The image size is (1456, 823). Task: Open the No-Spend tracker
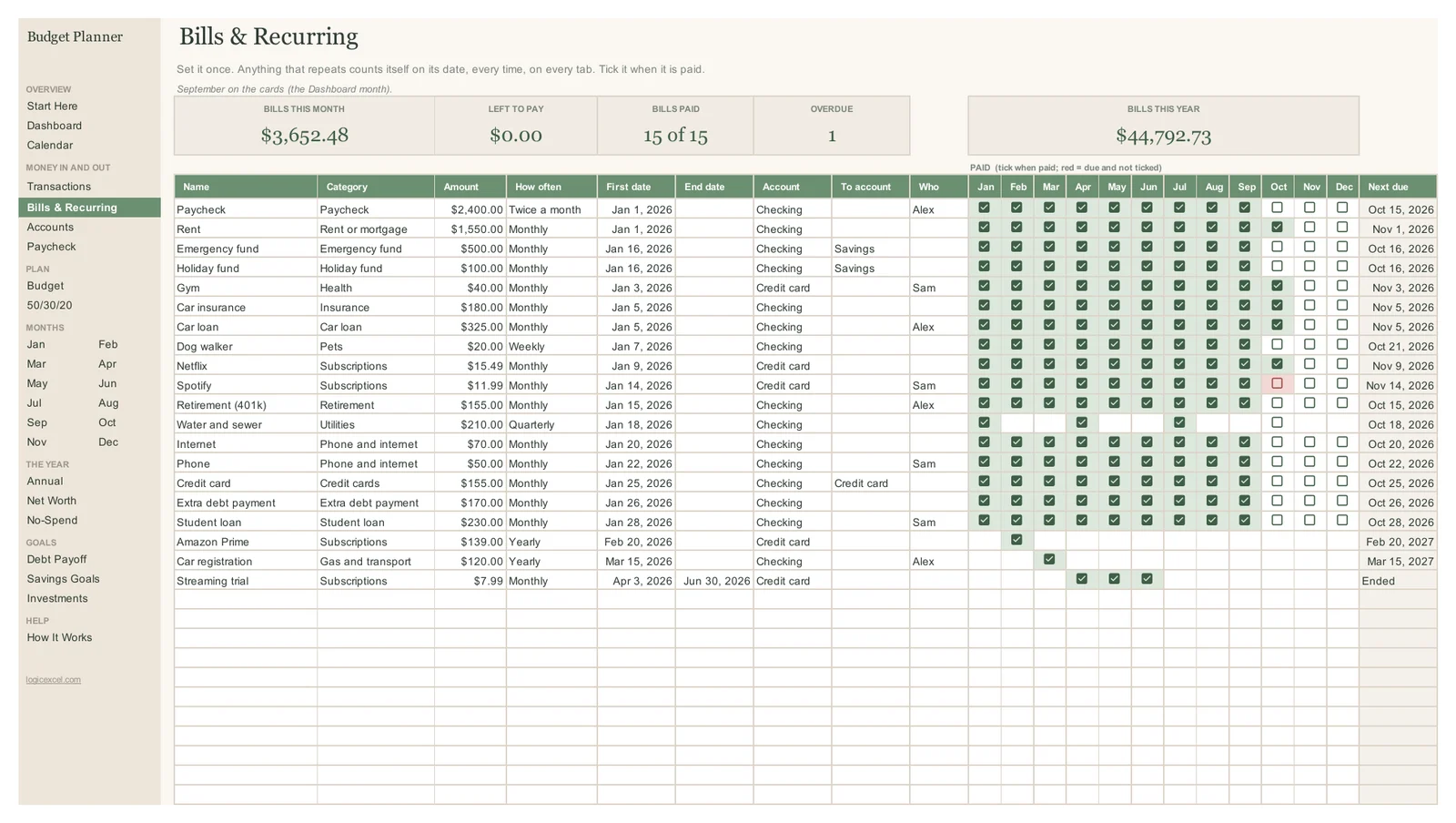[x=52, y=521]
